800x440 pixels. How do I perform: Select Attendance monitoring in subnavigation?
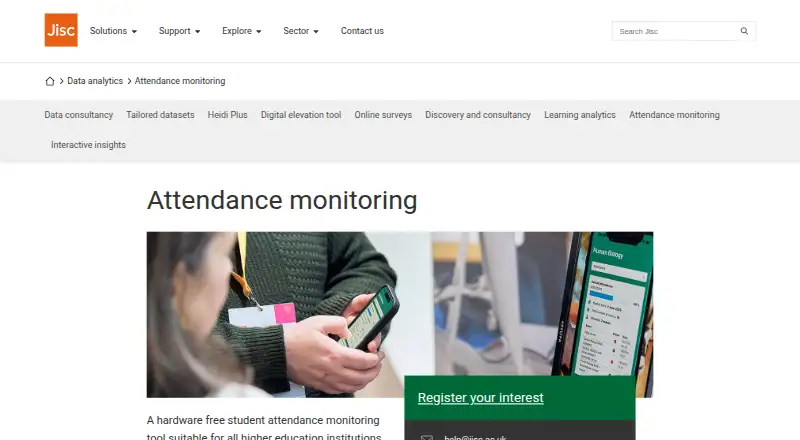[674, 115]
